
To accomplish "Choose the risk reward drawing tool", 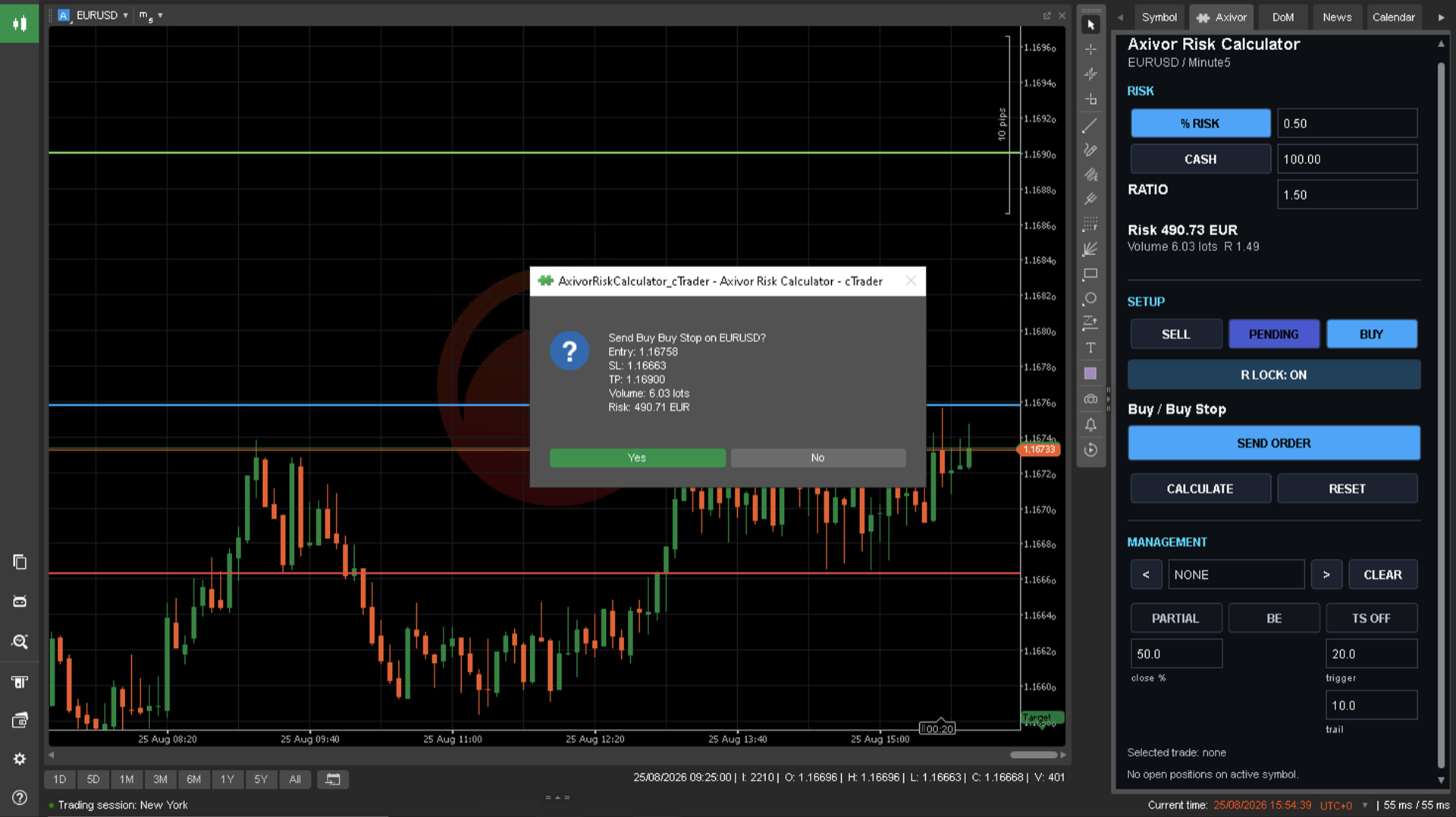I will tap(1090, 323).
